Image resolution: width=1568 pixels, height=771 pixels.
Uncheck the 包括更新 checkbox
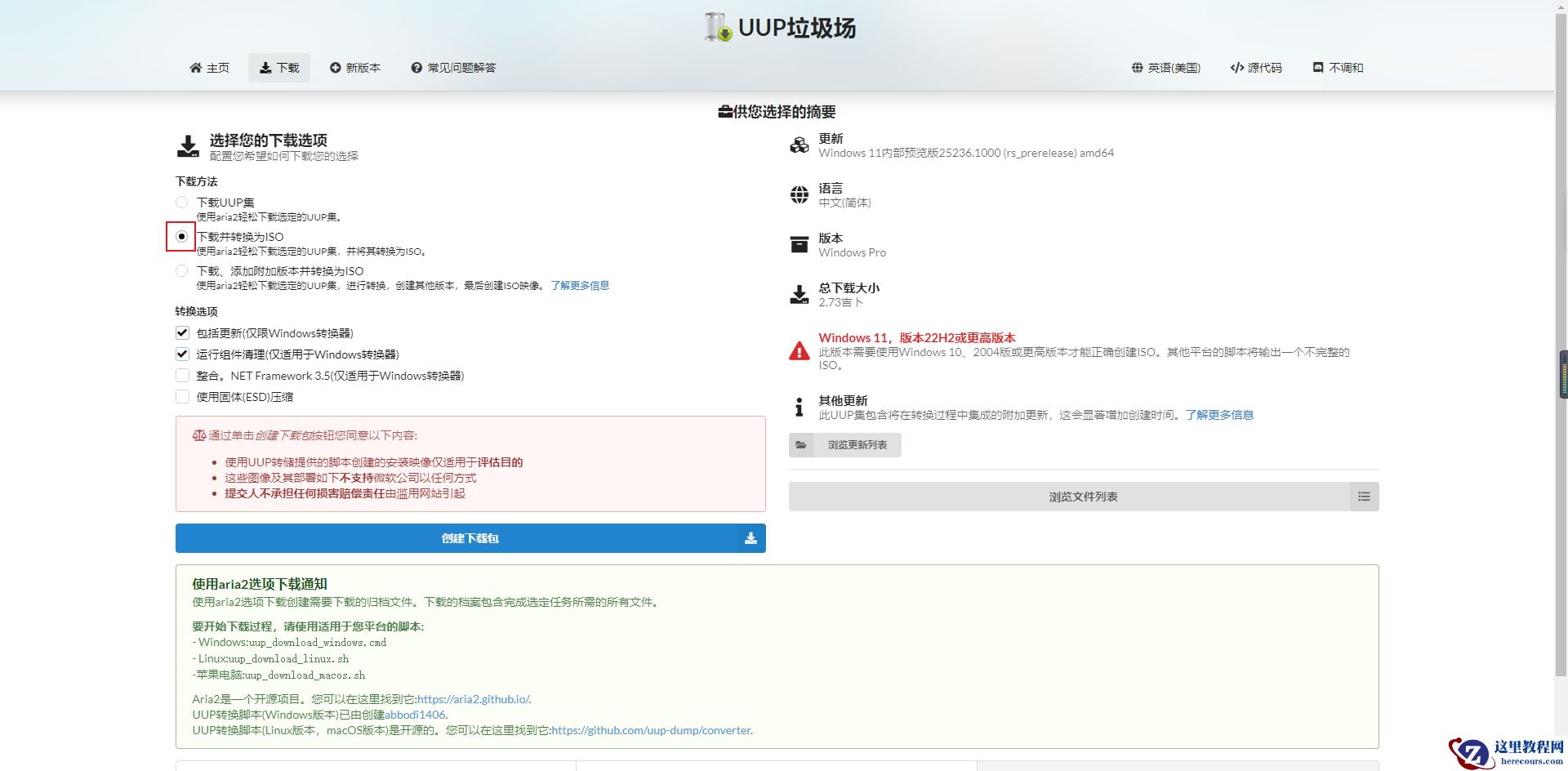coord(182,332)
